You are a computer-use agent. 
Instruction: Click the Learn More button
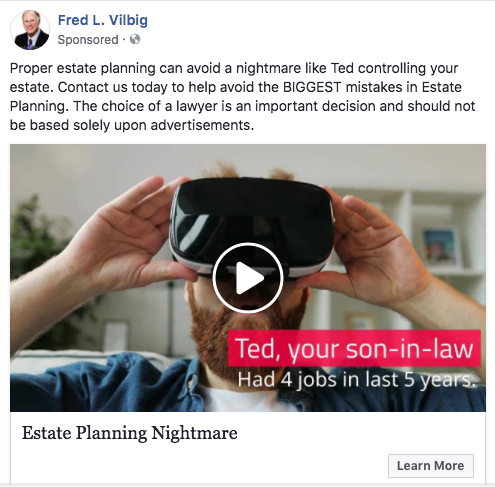pyautogui.click(x=431, y=466)
